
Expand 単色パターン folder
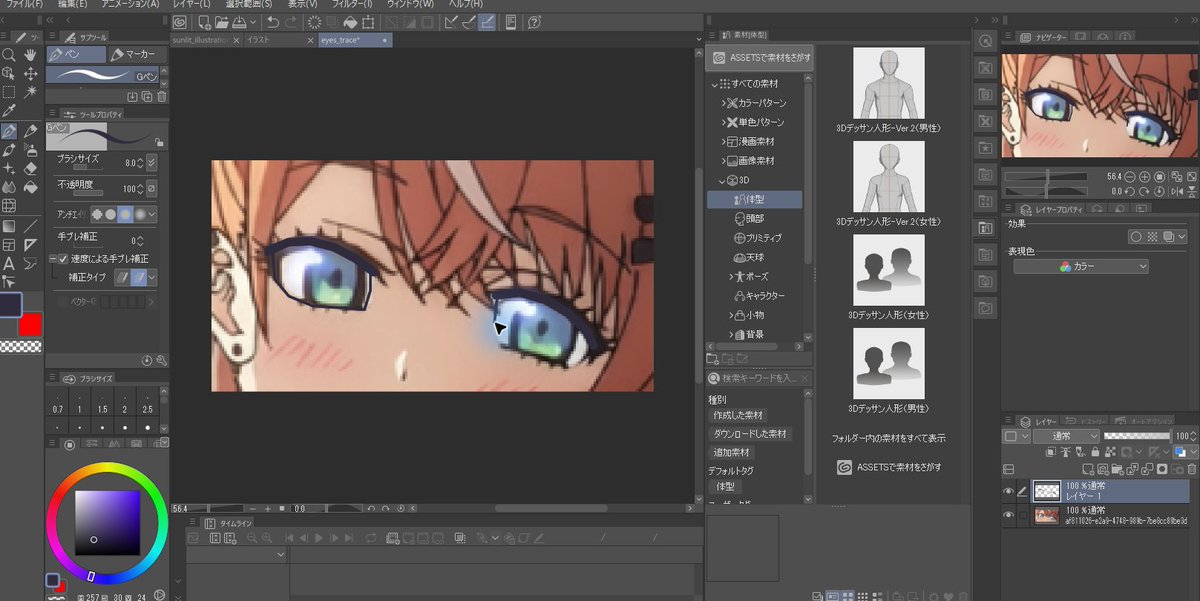click(x=724, y=122)
